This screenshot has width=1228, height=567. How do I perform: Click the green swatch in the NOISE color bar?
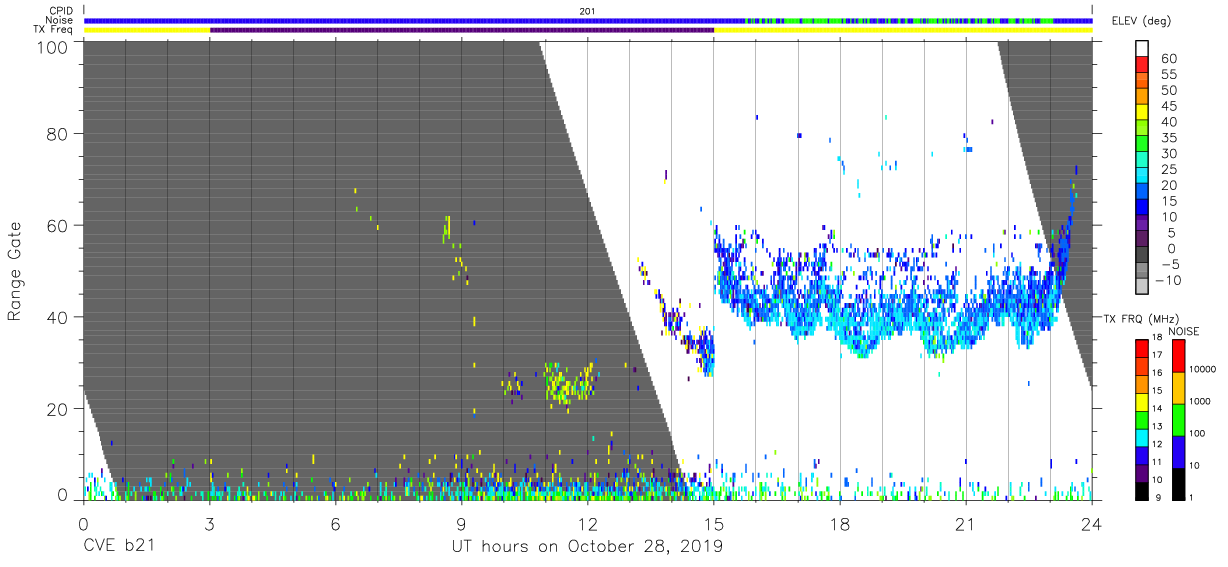[x=1179, y=420]
